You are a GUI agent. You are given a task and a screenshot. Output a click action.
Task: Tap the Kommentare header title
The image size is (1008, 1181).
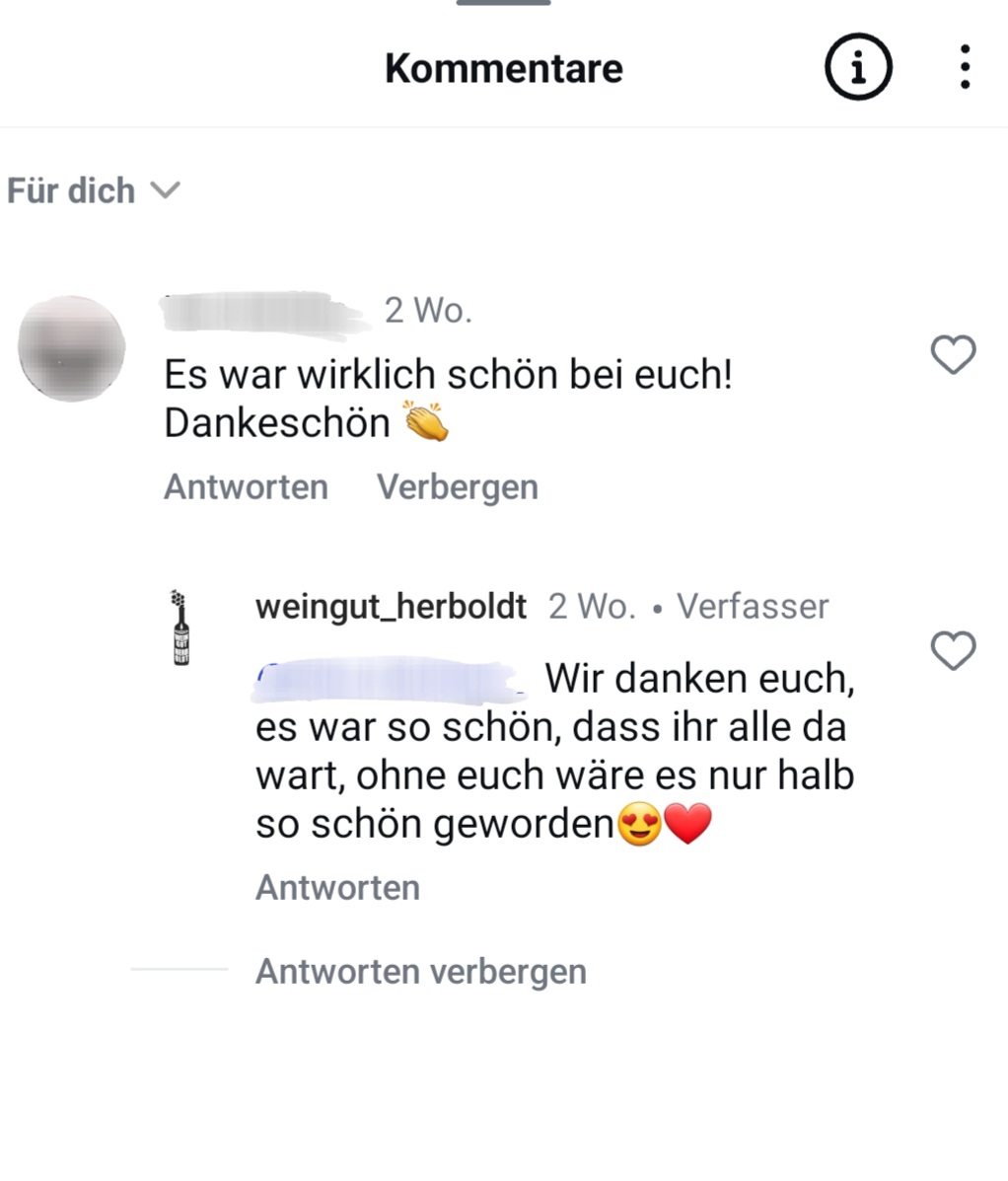(504, 68)
